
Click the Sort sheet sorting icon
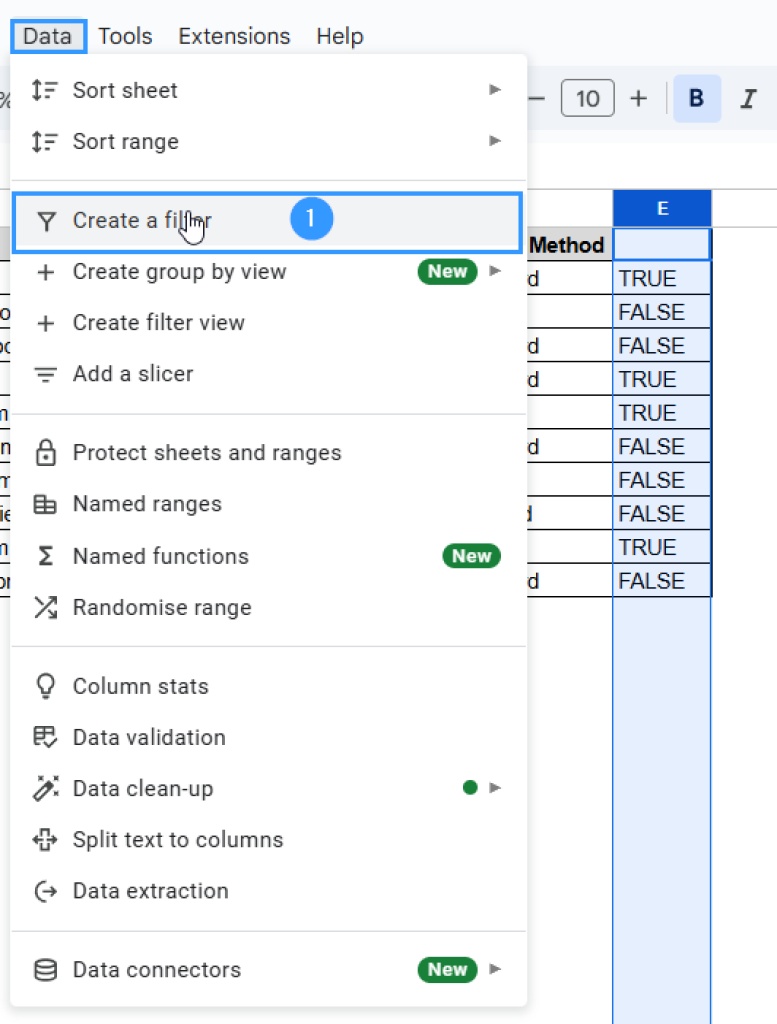(44, 90)
